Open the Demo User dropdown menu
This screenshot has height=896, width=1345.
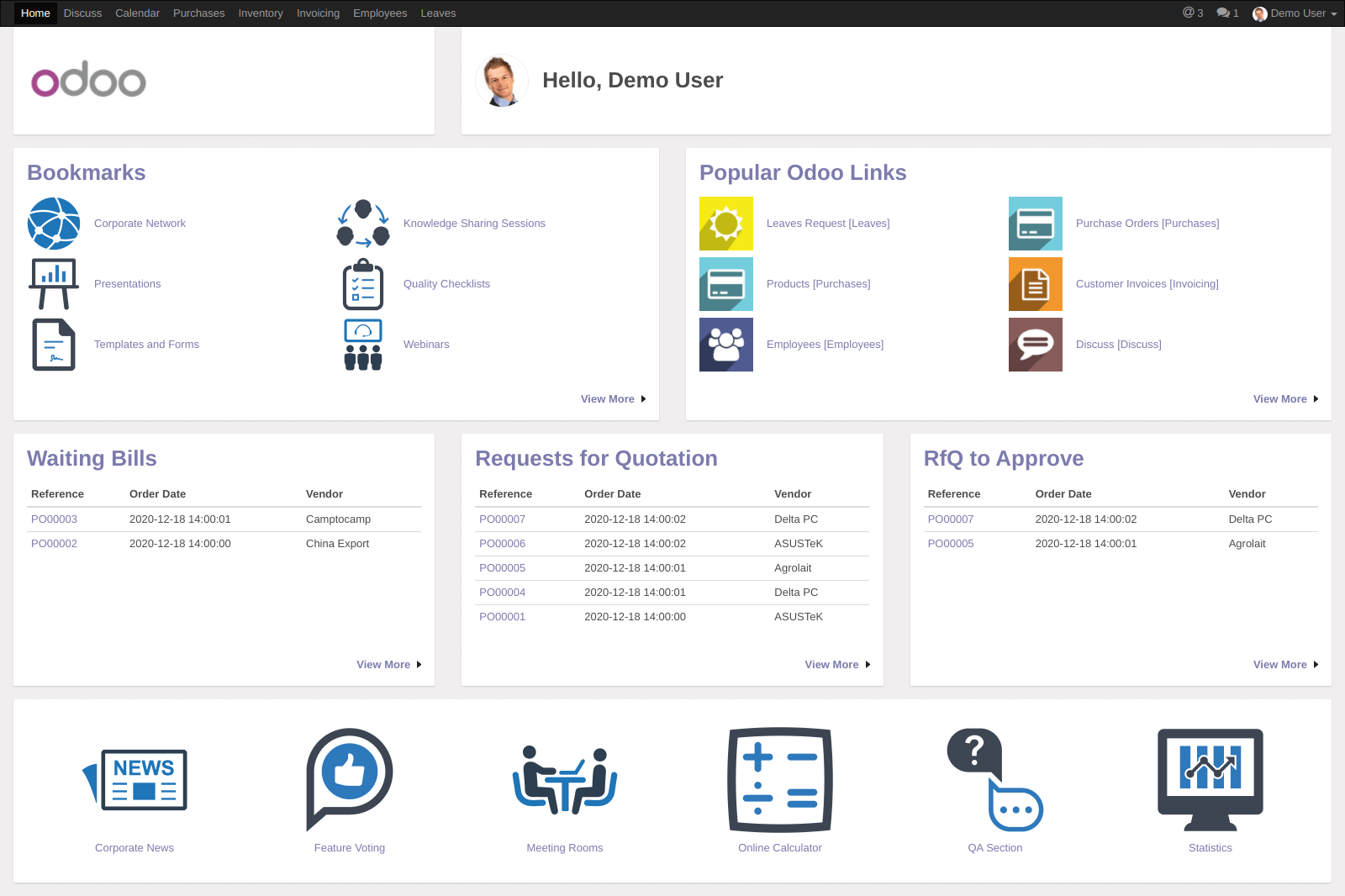1294,13
